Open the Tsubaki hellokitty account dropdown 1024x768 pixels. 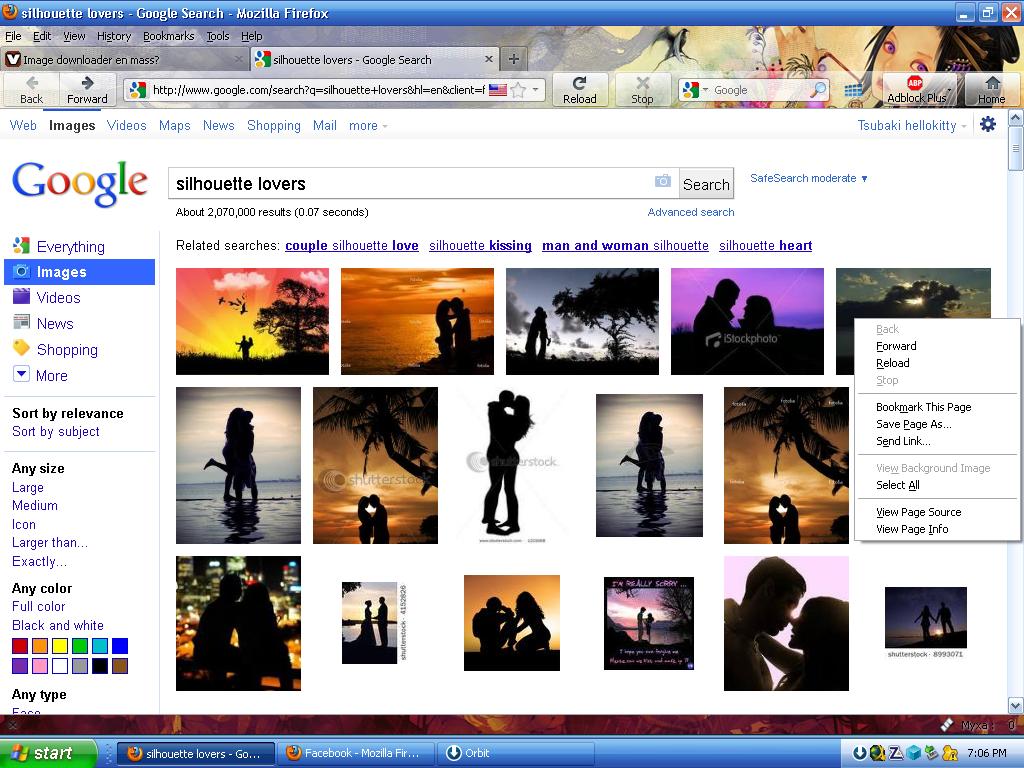(x=912, y=125)
